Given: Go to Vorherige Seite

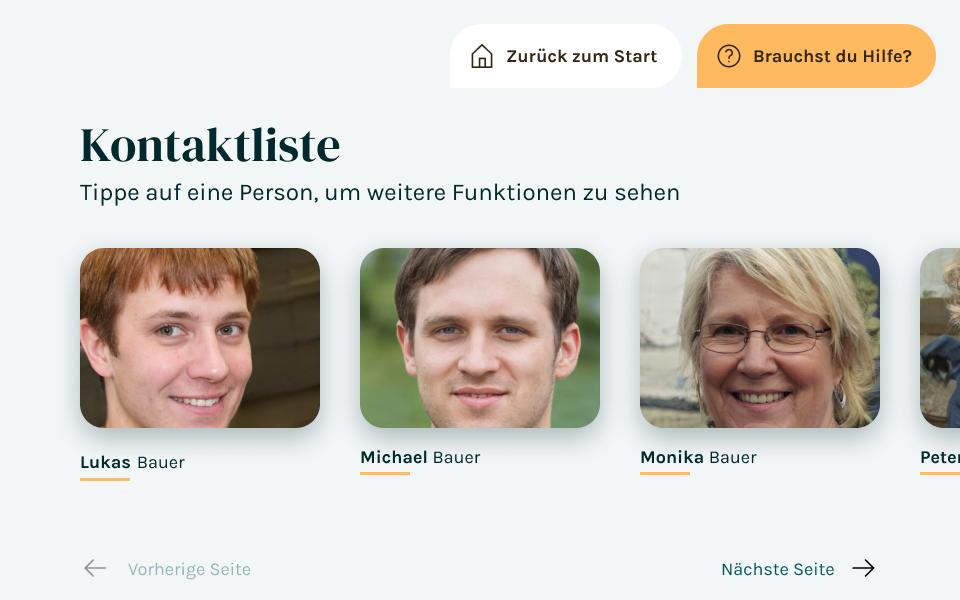Looking at the screenshot, I should pyautogui.click(x=189, y=569).
